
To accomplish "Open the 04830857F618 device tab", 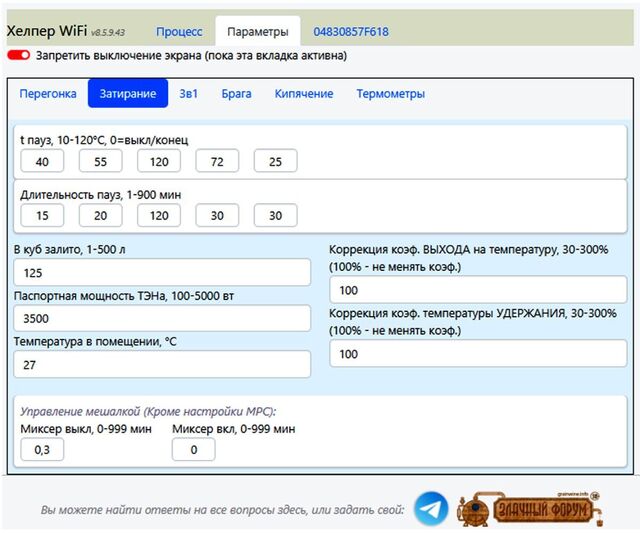I will pyautogui.click(x=351, y=32).
